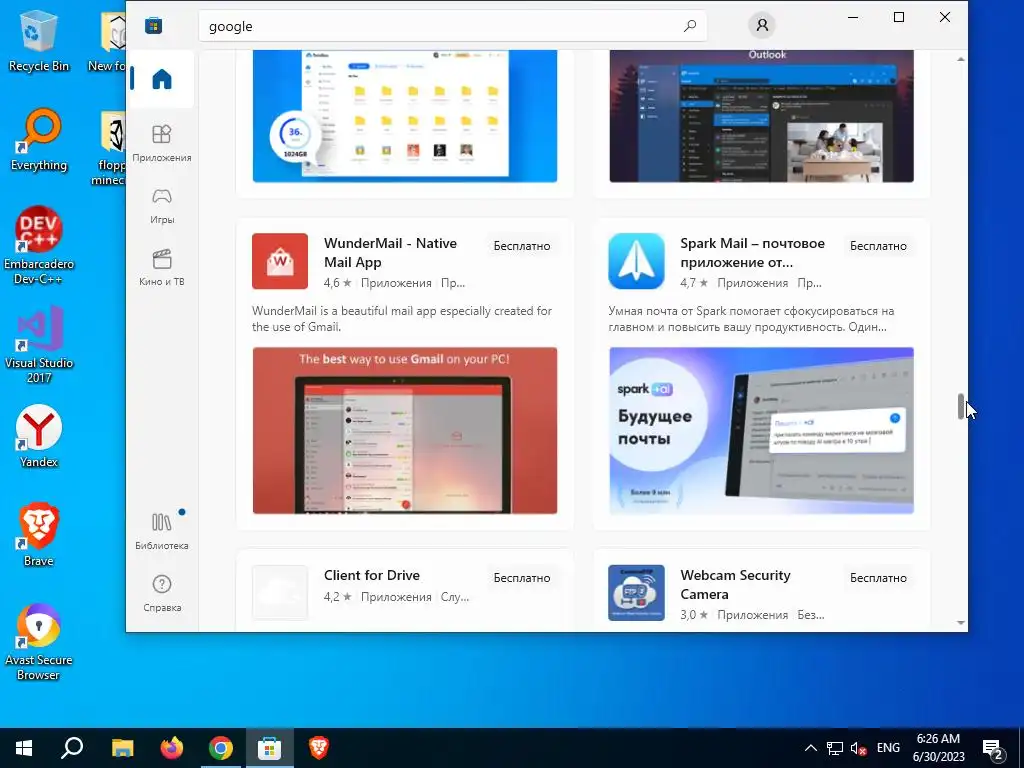
Task: Click Бесплатно button for Spark Mail
Action: [878, 246]
